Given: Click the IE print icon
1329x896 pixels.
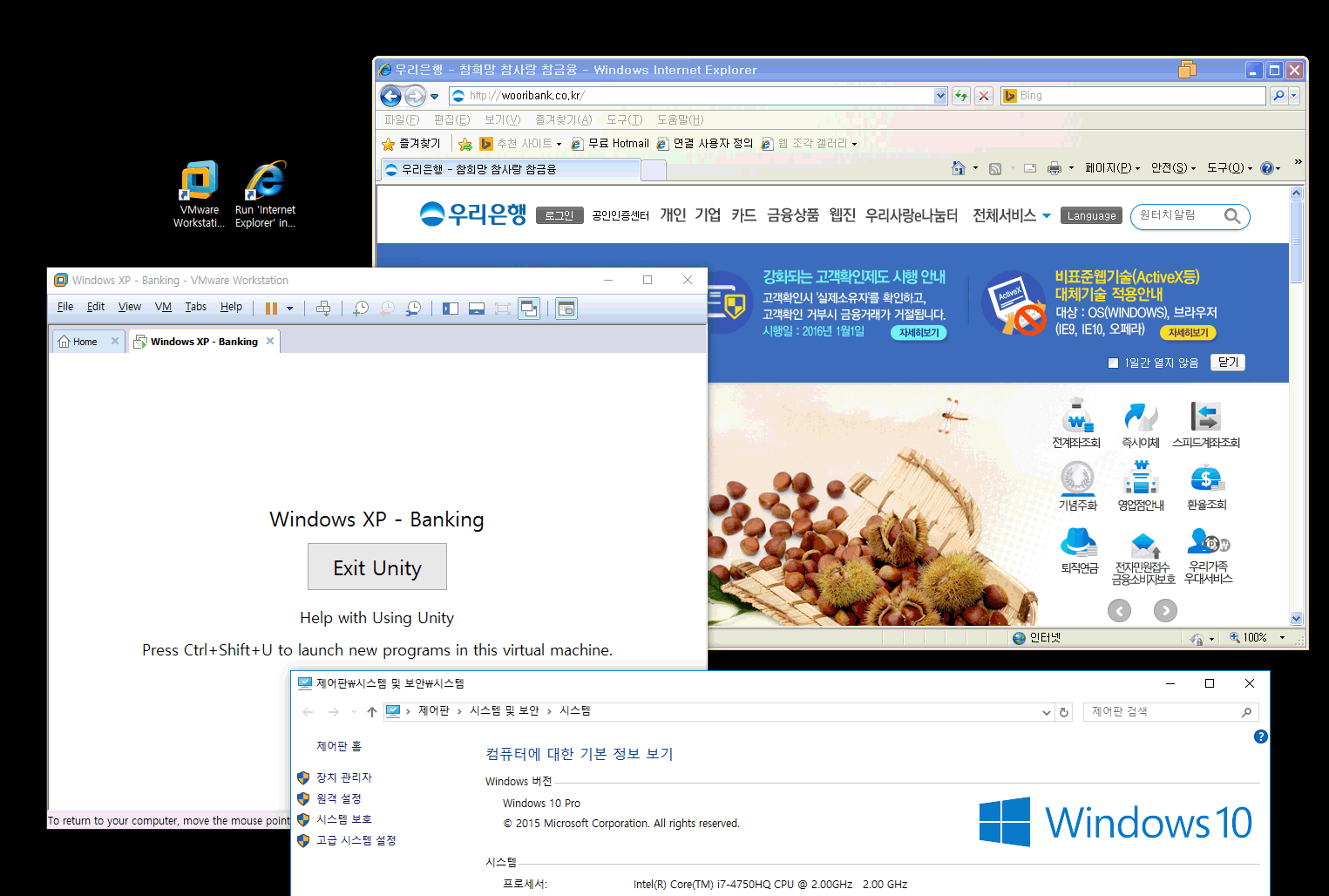Looking at the screenshot, I should coord(1054,168).
